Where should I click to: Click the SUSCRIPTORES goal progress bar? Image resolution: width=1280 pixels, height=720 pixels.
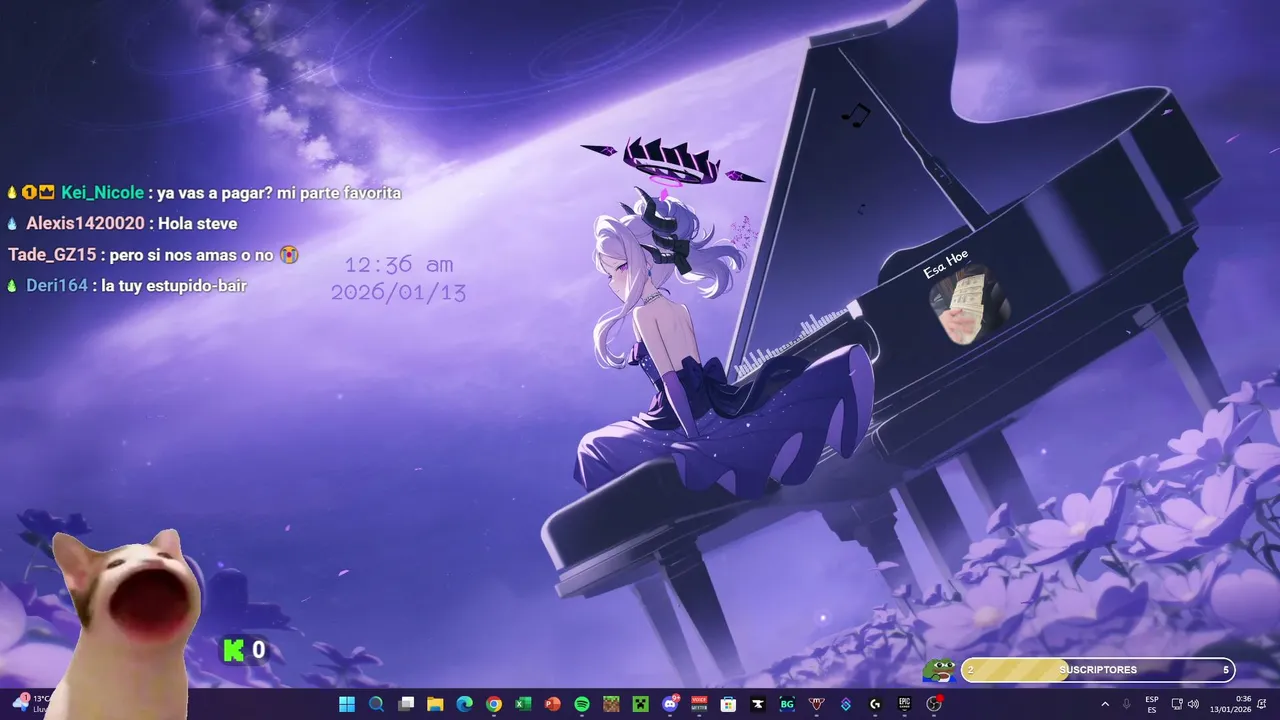click(x=1098, y=670)
